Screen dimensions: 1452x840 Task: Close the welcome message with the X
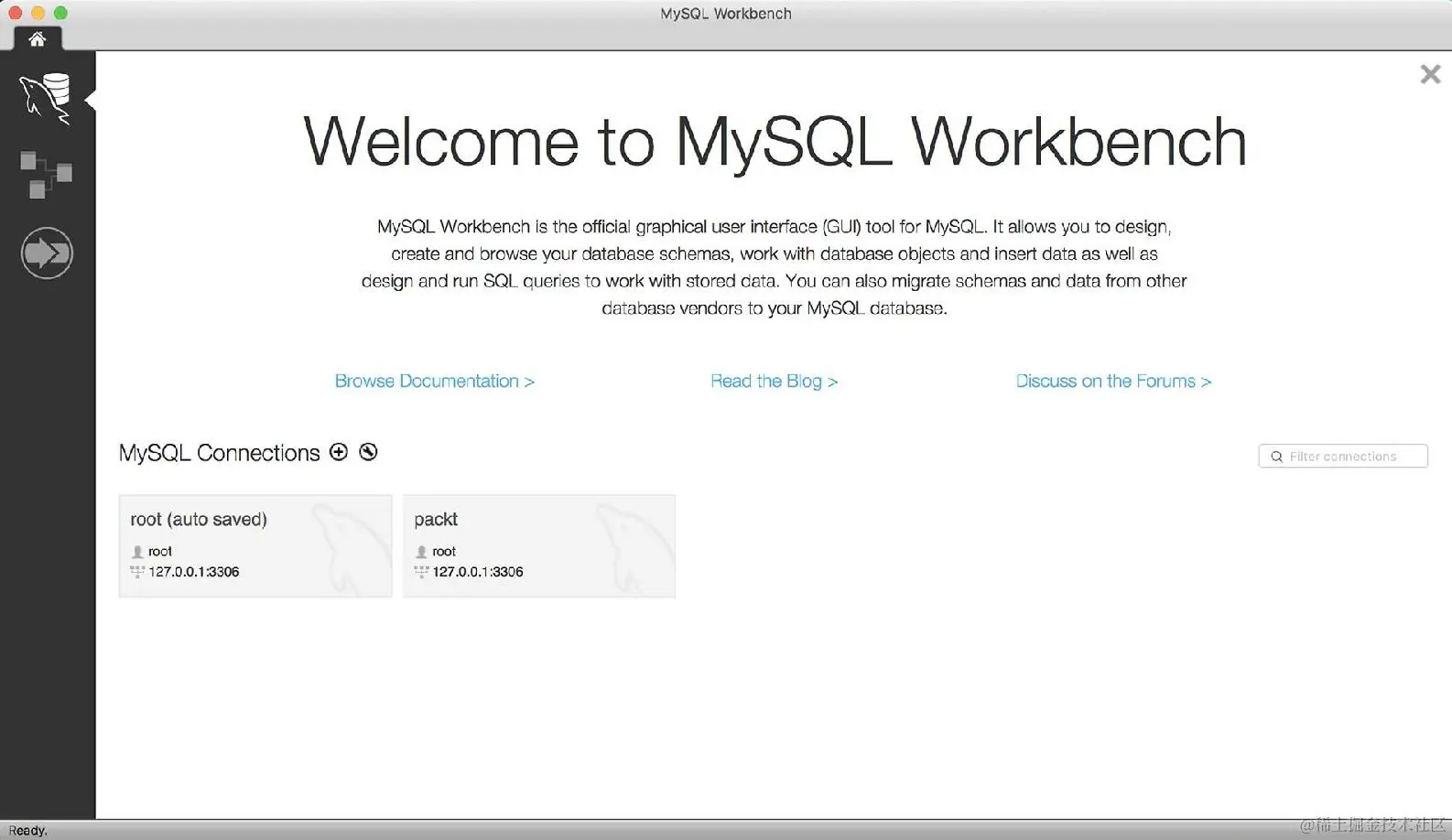[x=1430, y=74]
